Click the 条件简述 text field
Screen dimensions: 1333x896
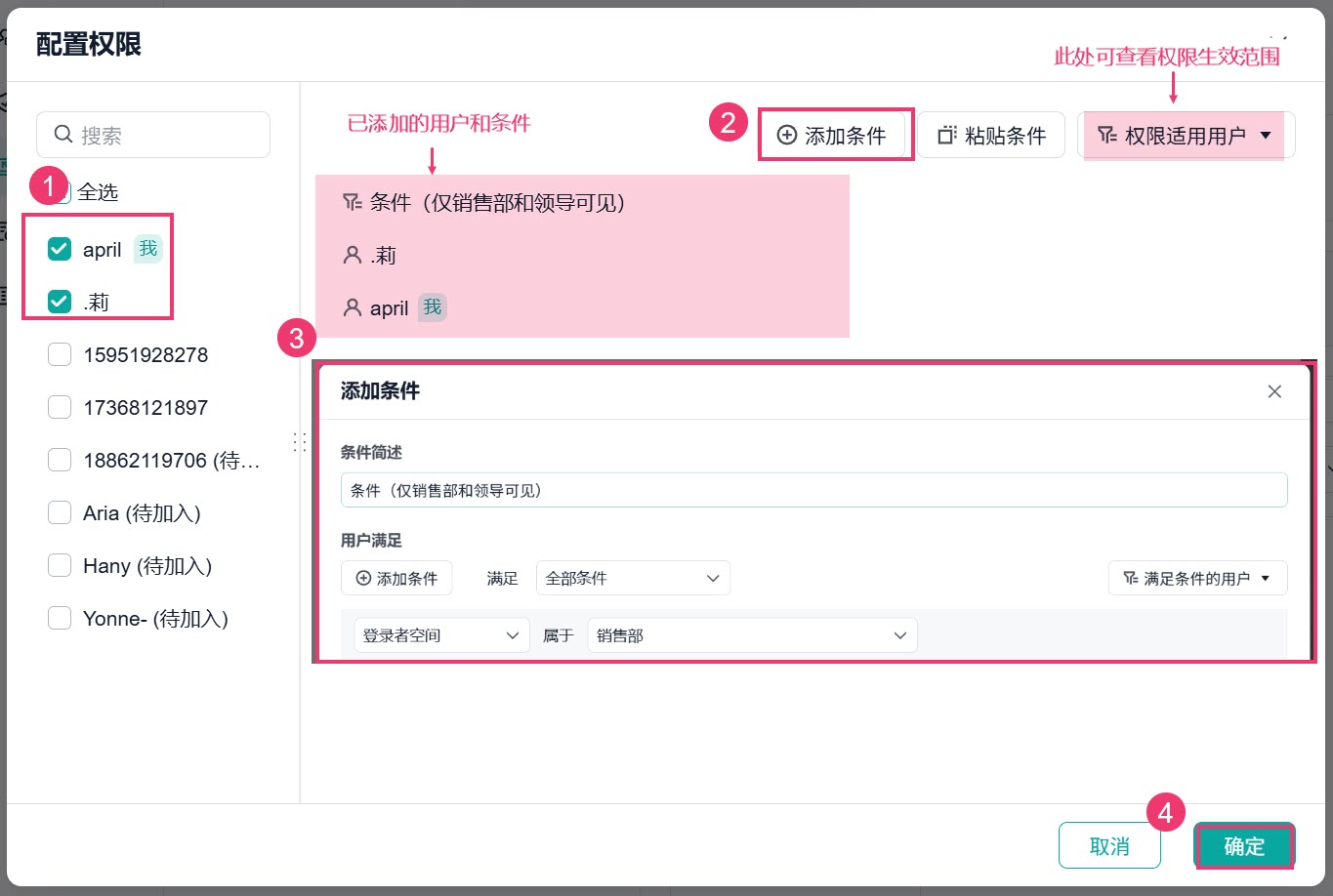[814, 490]
